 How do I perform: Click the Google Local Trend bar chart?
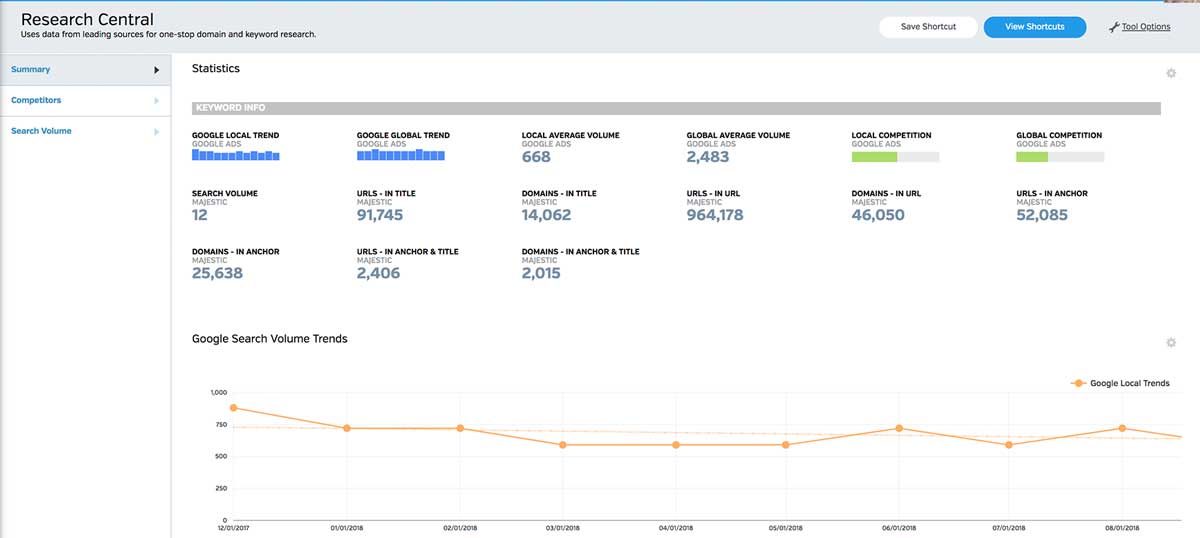point(236,155)
